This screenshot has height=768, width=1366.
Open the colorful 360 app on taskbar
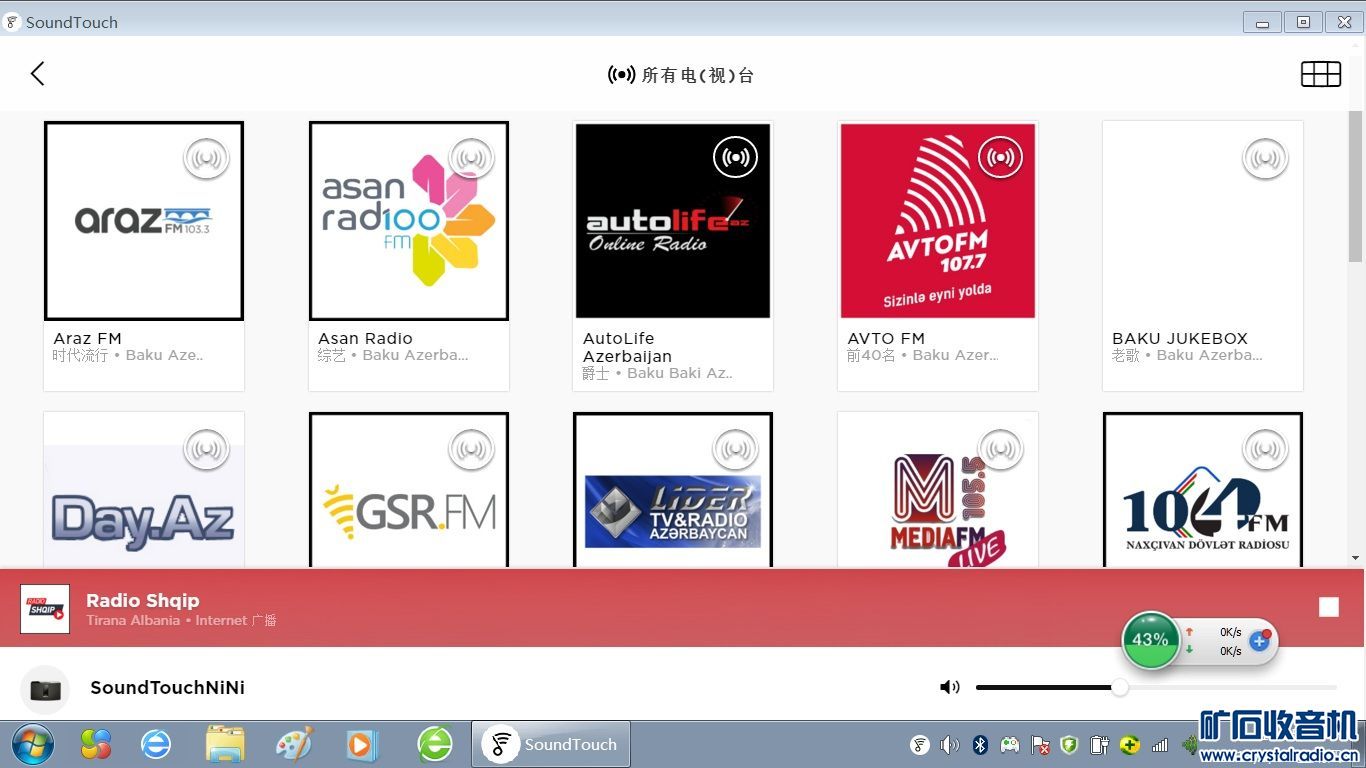point(96,744)
